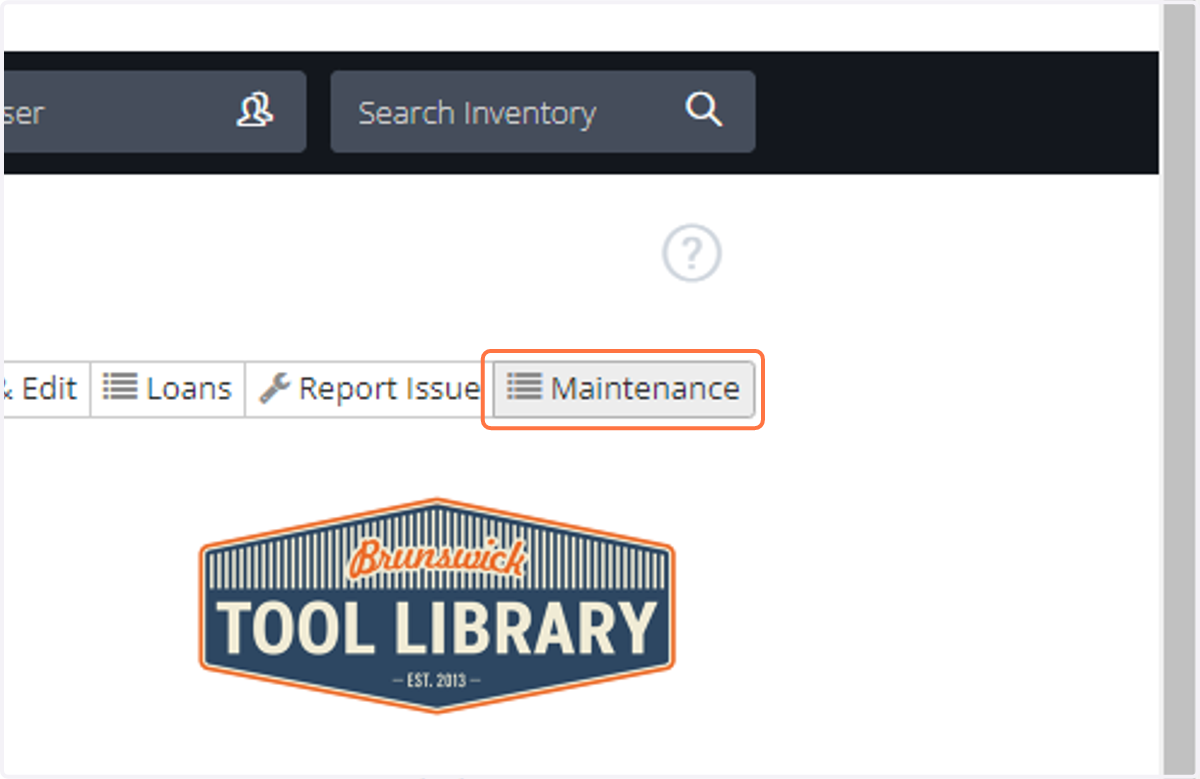This screenshot has height=779, width=1200.
Task: Click the magnifier icon in Search Inventory
Action: coord(703,110)
